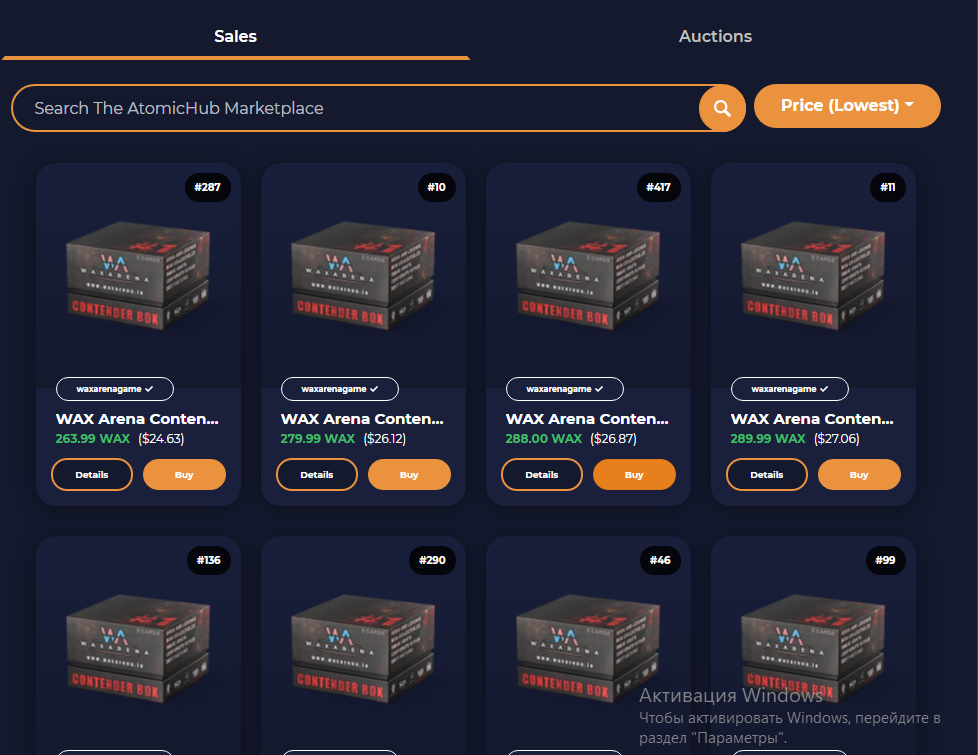Click the Contender Box image on card #11
Viewport: 978px width, 755px height.
click(x=813, y=276)
